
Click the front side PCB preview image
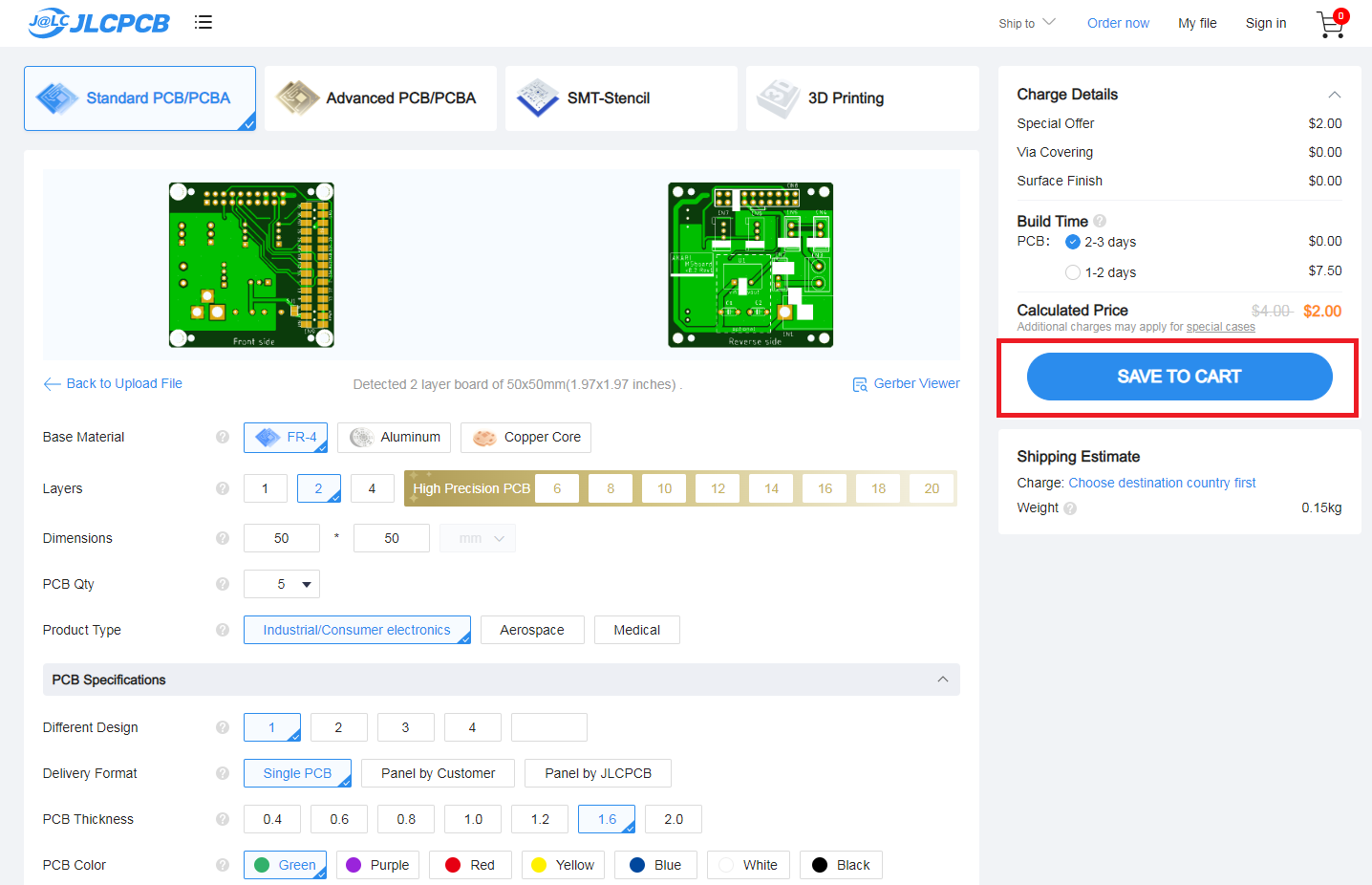pos(251,265)
